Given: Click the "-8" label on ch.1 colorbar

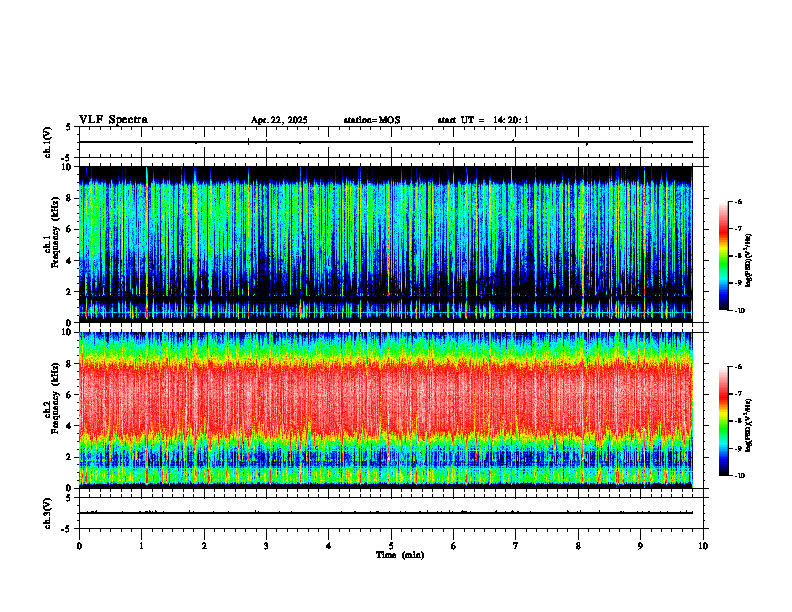Looking at the screenshot, I should [x=738, y=256].
